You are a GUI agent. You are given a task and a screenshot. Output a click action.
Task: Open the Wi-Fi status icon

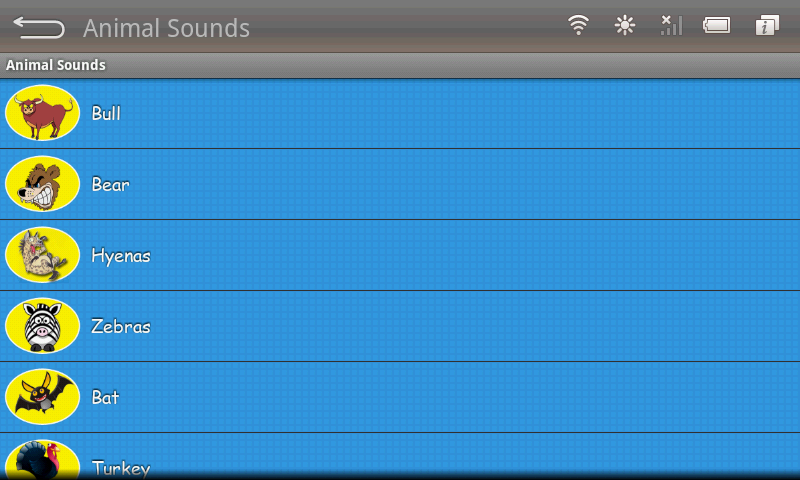[x=579, y=25]
